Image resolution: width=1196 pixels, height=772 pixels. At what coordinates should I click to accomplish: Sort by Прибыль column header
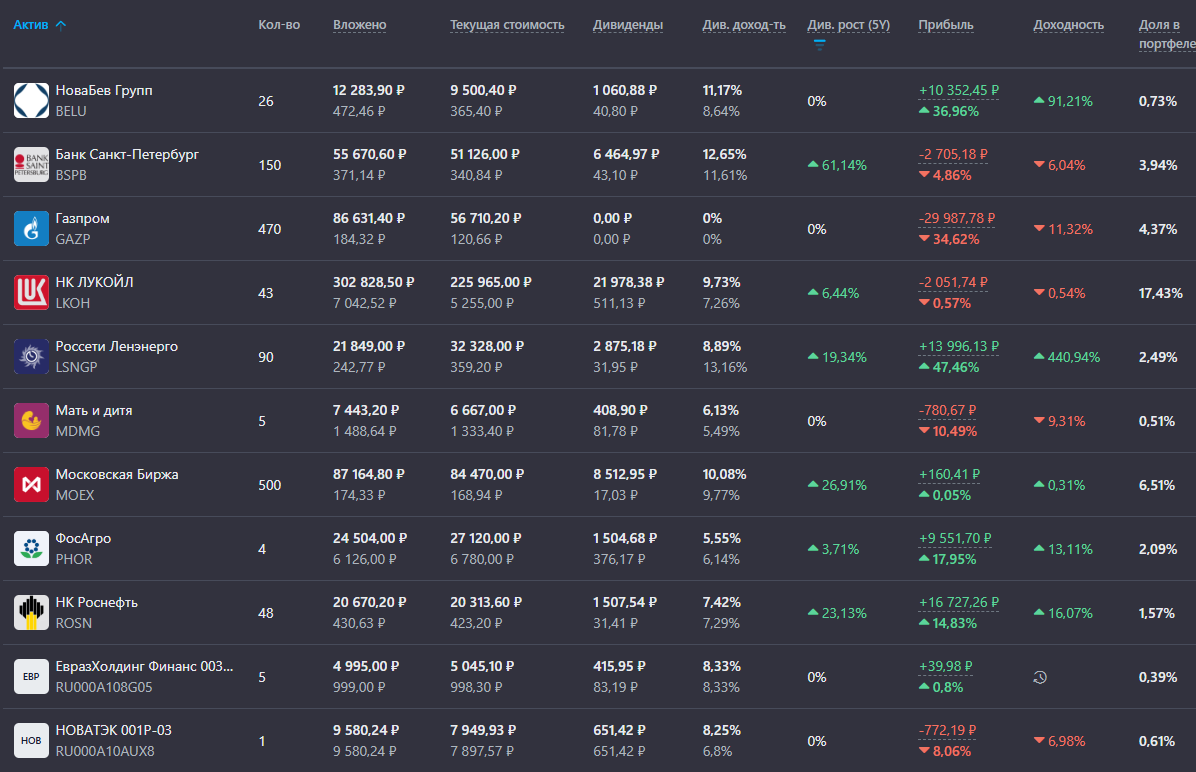tap(946, 25)
